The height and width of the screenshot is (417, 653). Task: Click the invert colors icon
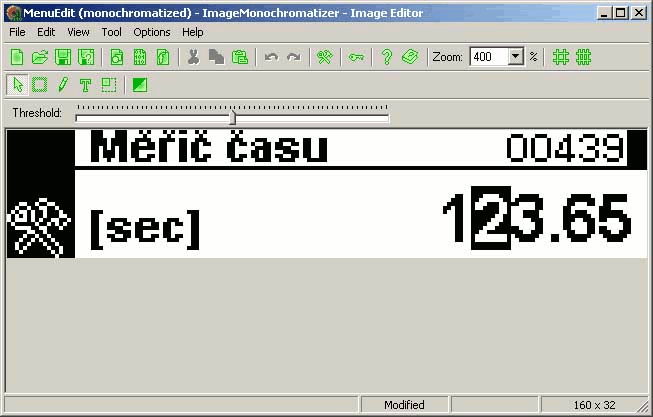point(140,85)
